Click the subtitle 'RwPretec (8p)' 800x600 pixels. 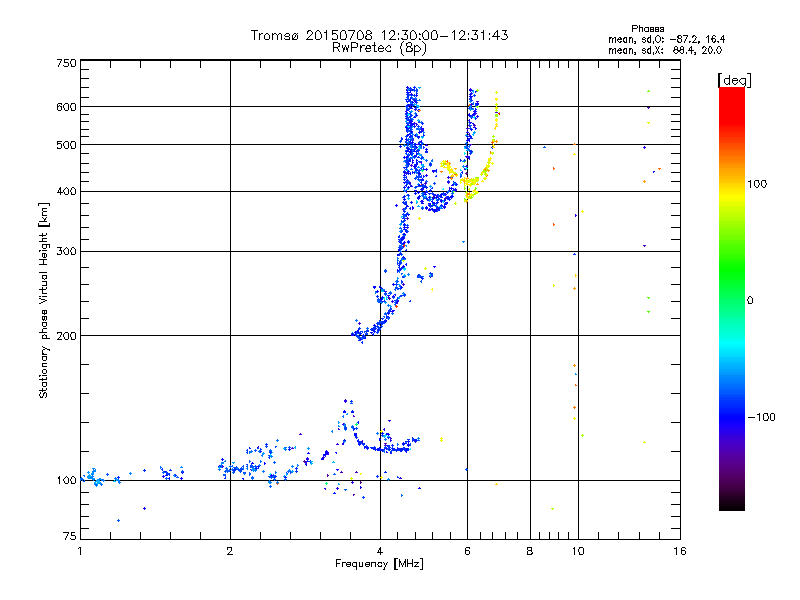[379, 48]
